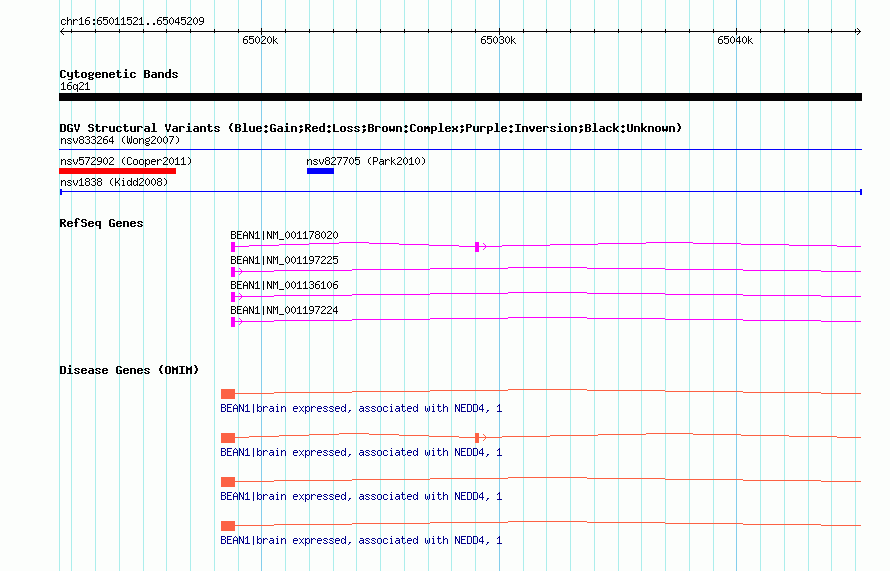This screenshot has height=571, width=890.
Task: Click the right arrow of the ruler
Action: click(858, 32)
